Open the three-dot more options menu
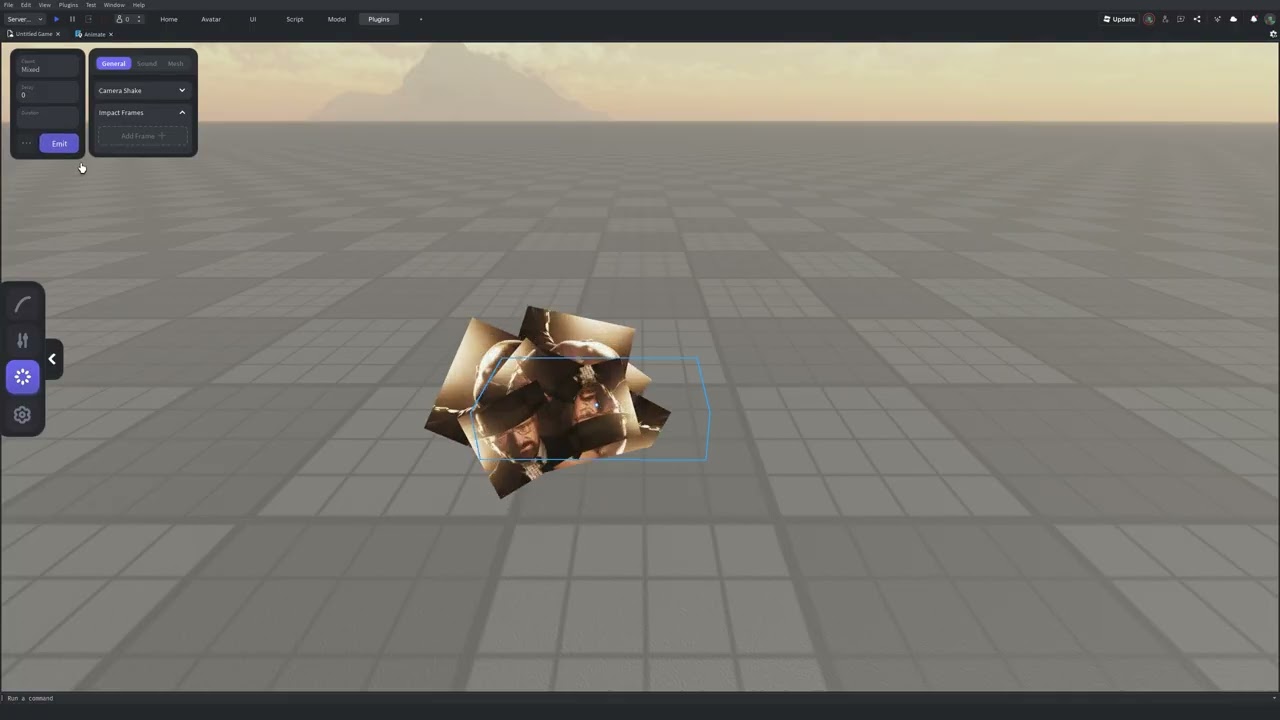The image size is (1280, 720). 26,144
